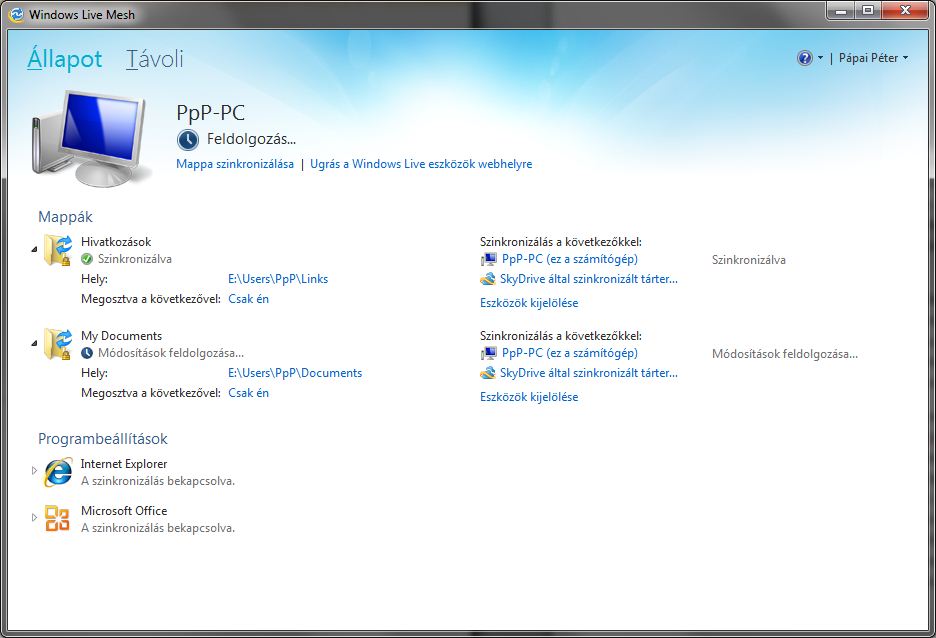Click the PpP-PC computer picture
Image resolution: width=936 pixels, height=638 pixels.
[x=90, y=137]
